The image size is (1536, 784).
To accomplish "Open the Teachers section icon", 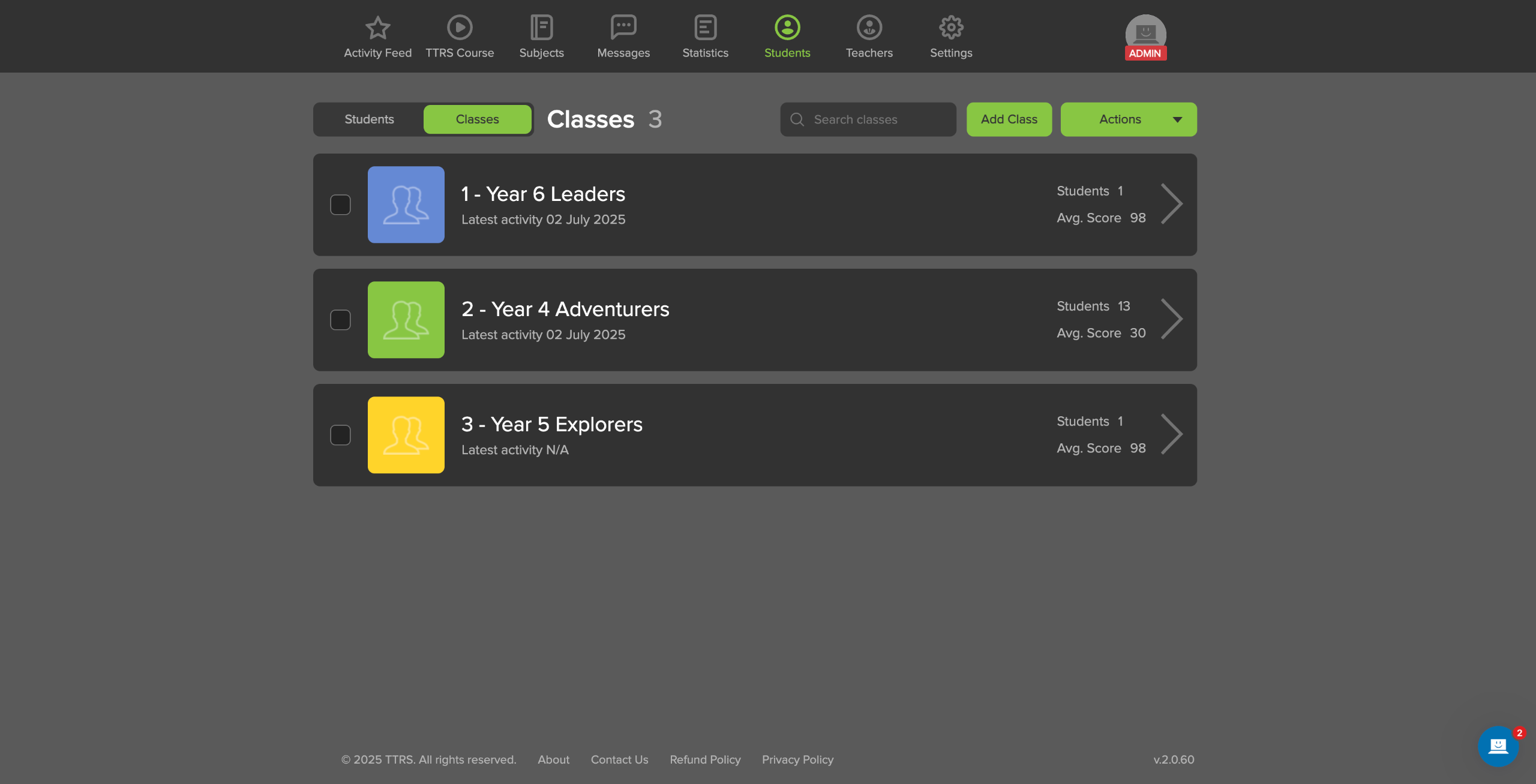I will 869,28.
